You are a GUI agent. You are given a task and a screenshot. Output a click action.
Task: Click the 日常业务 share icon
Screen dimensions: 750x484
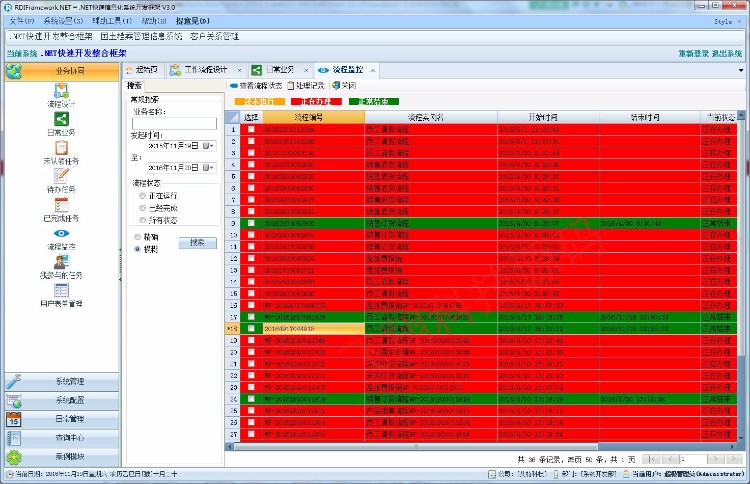(x=60, y=119)
